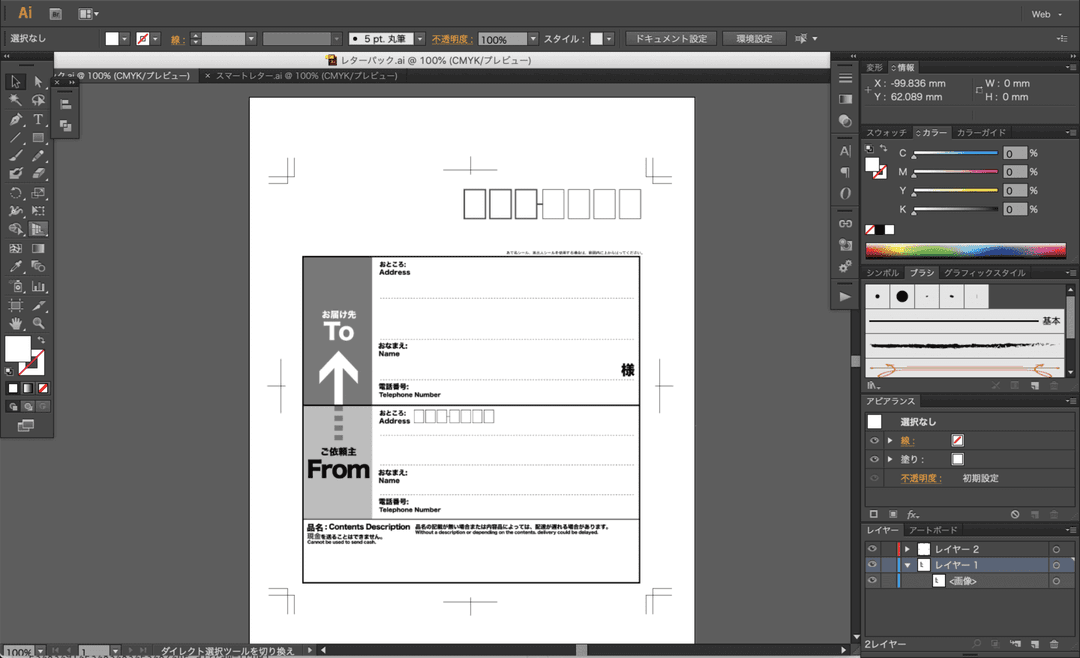The image size is (1080, 658).
Task: Create a new layer in the Layers panel
Action: click(x=1035, y=644)
